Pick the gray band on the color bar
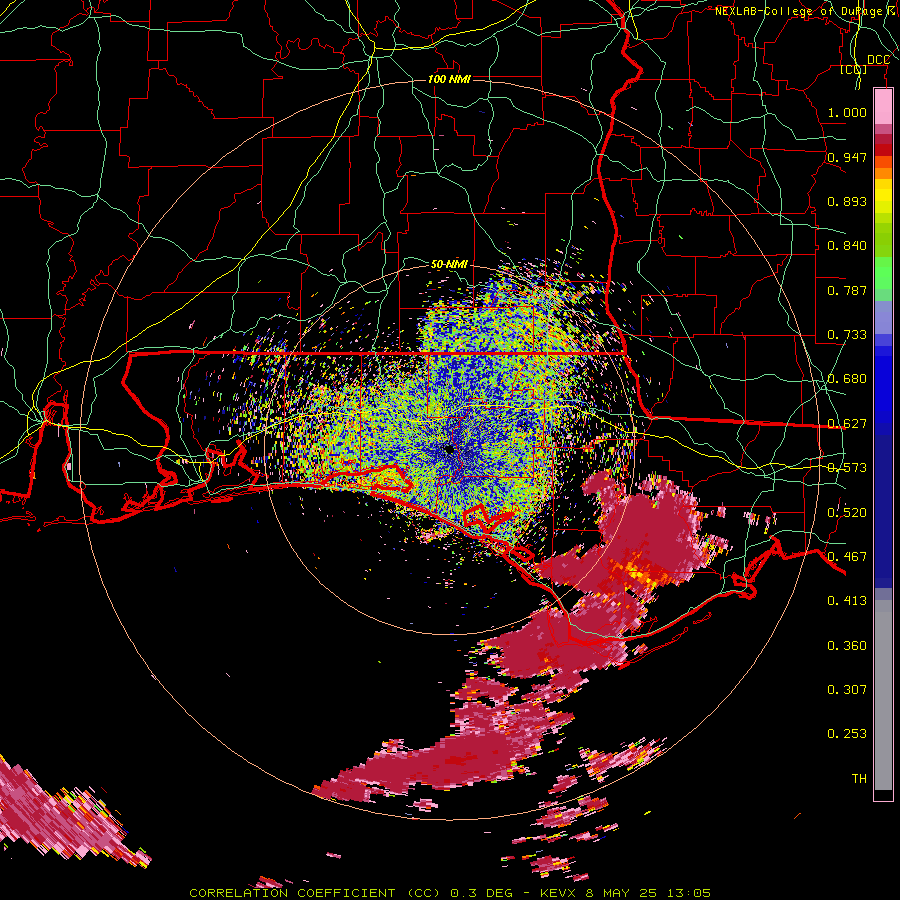 click(x=883, y=695)
